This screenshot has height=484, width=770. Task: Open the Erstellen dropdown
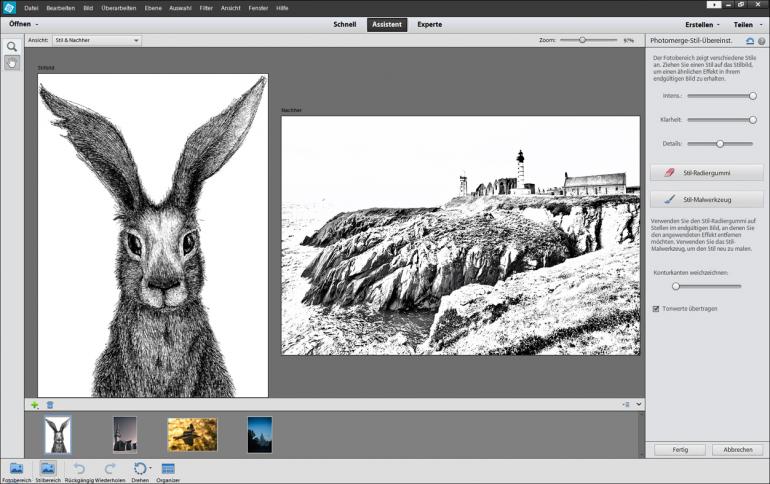pyautogui.click(x=701, y=24)
